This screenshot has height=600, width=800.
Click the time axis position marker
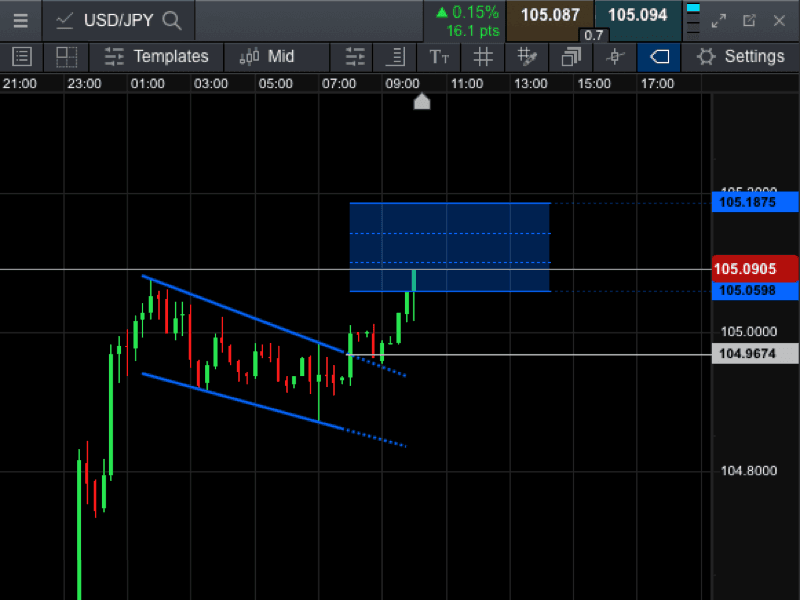[422, 101]
